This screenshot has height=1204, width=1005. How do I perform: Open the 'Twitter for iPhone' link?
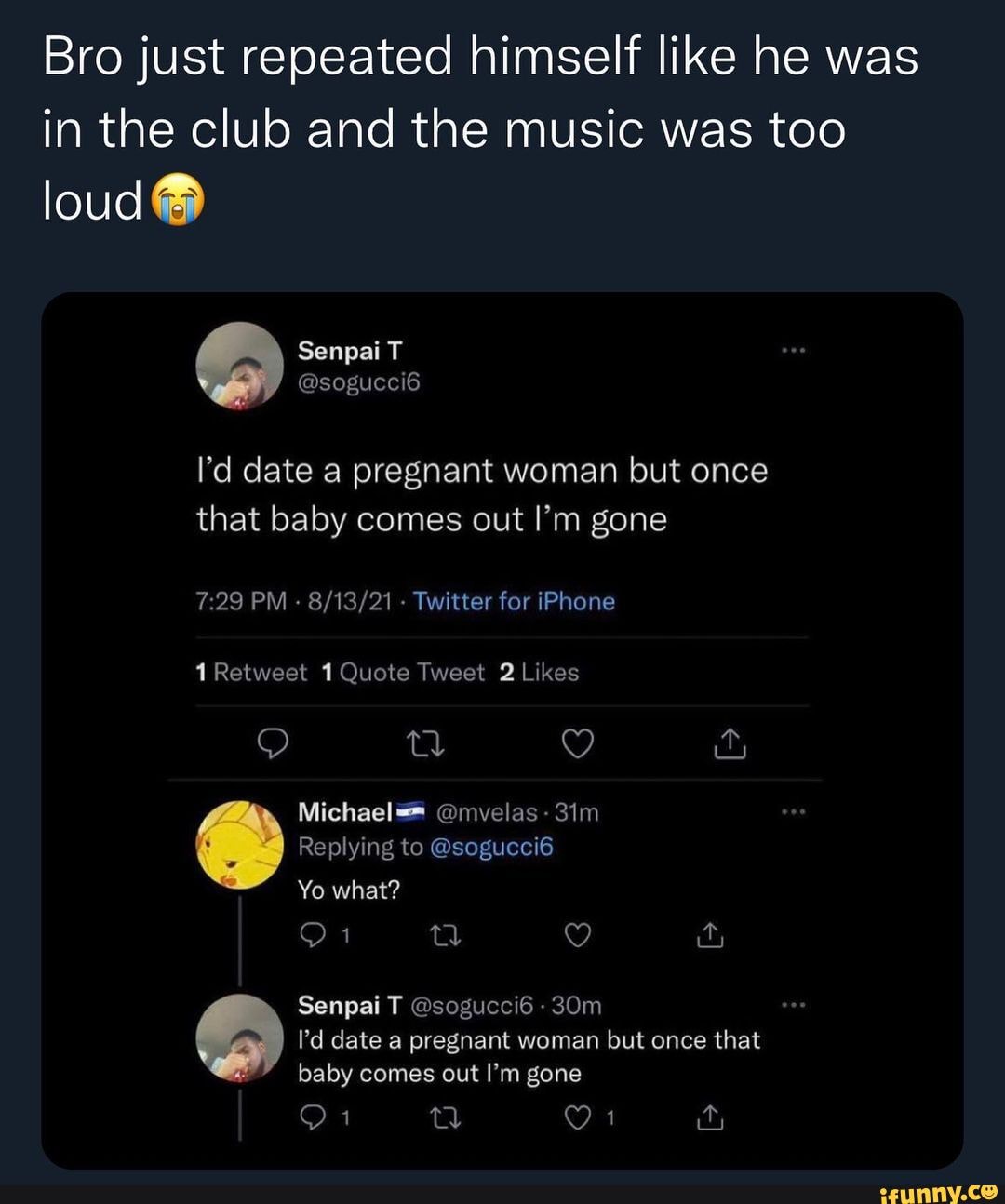514,601
